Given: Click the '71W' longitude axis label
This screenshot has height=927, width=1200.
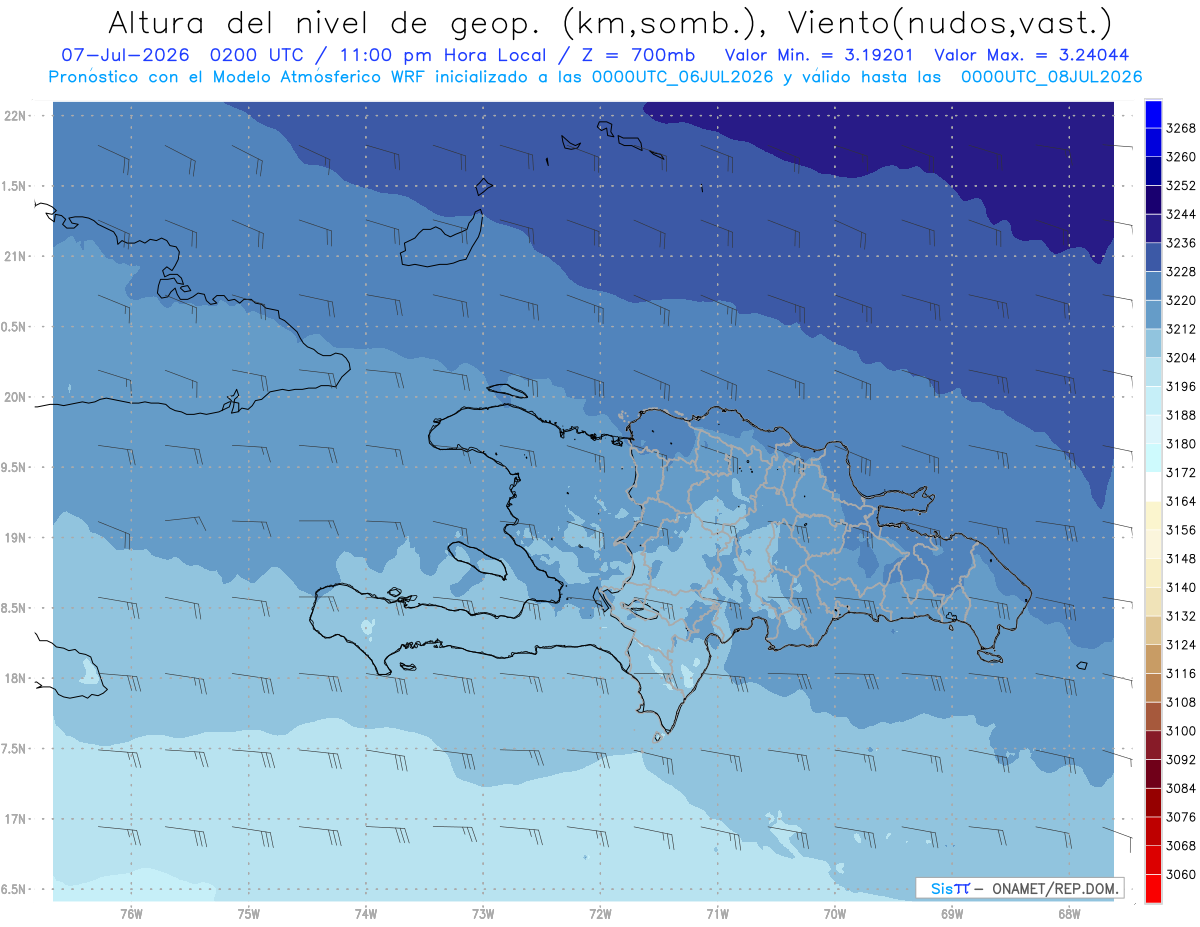Looking at the screenshot, I should tap(717, 914).
